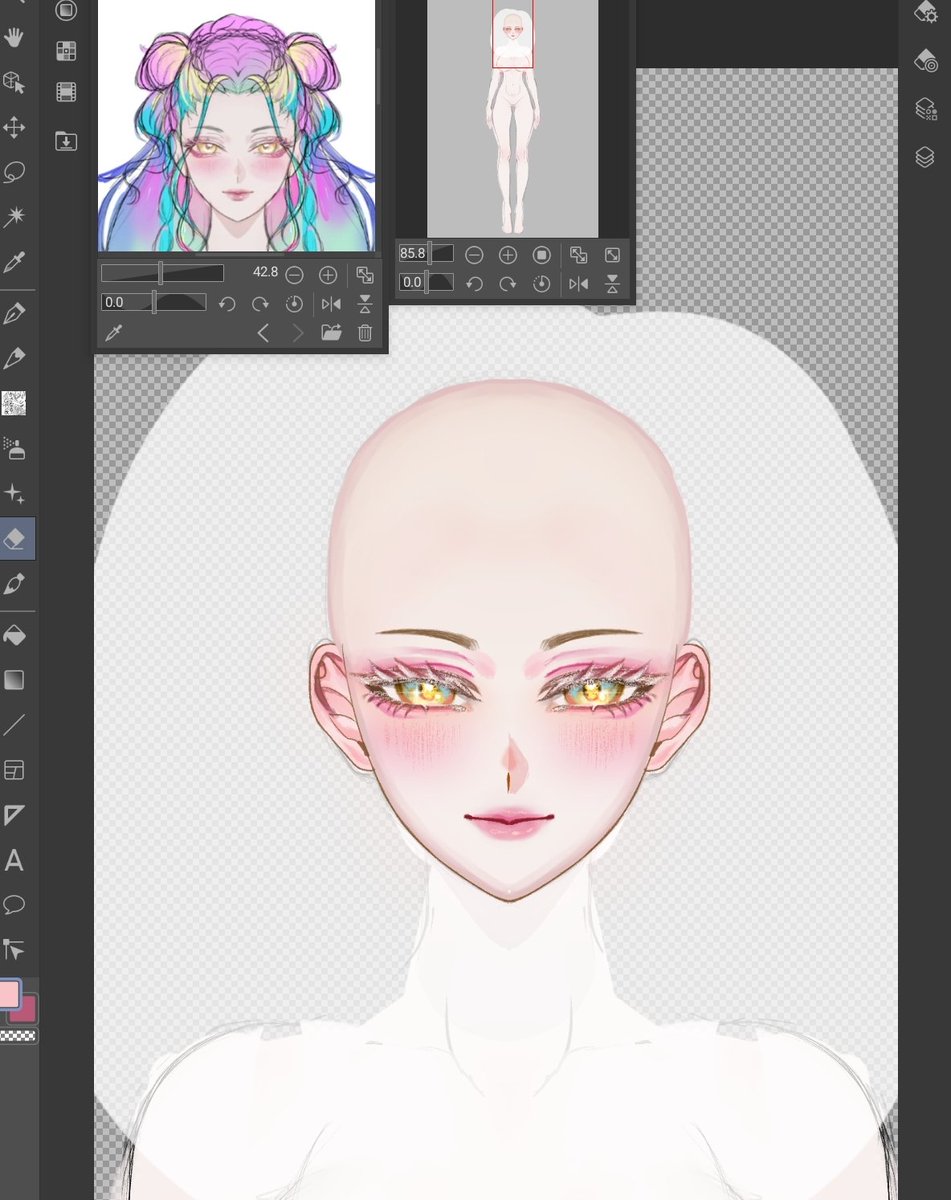
Task: Select the Eyedropper tool in the left toolbar
Action: click(14, 262)
